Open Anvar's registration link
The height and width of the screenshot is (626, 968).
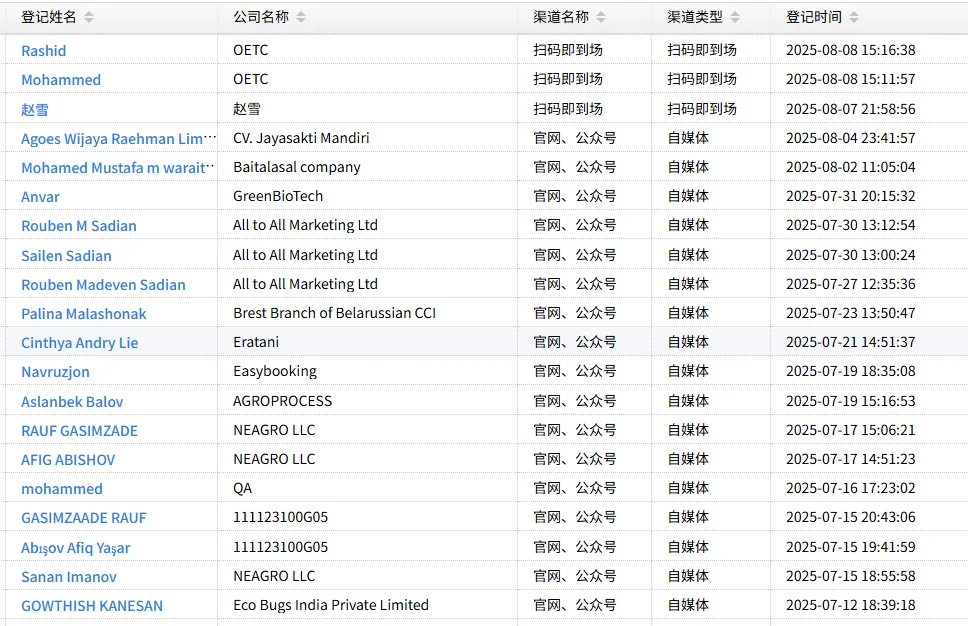[x=40, y=196]
